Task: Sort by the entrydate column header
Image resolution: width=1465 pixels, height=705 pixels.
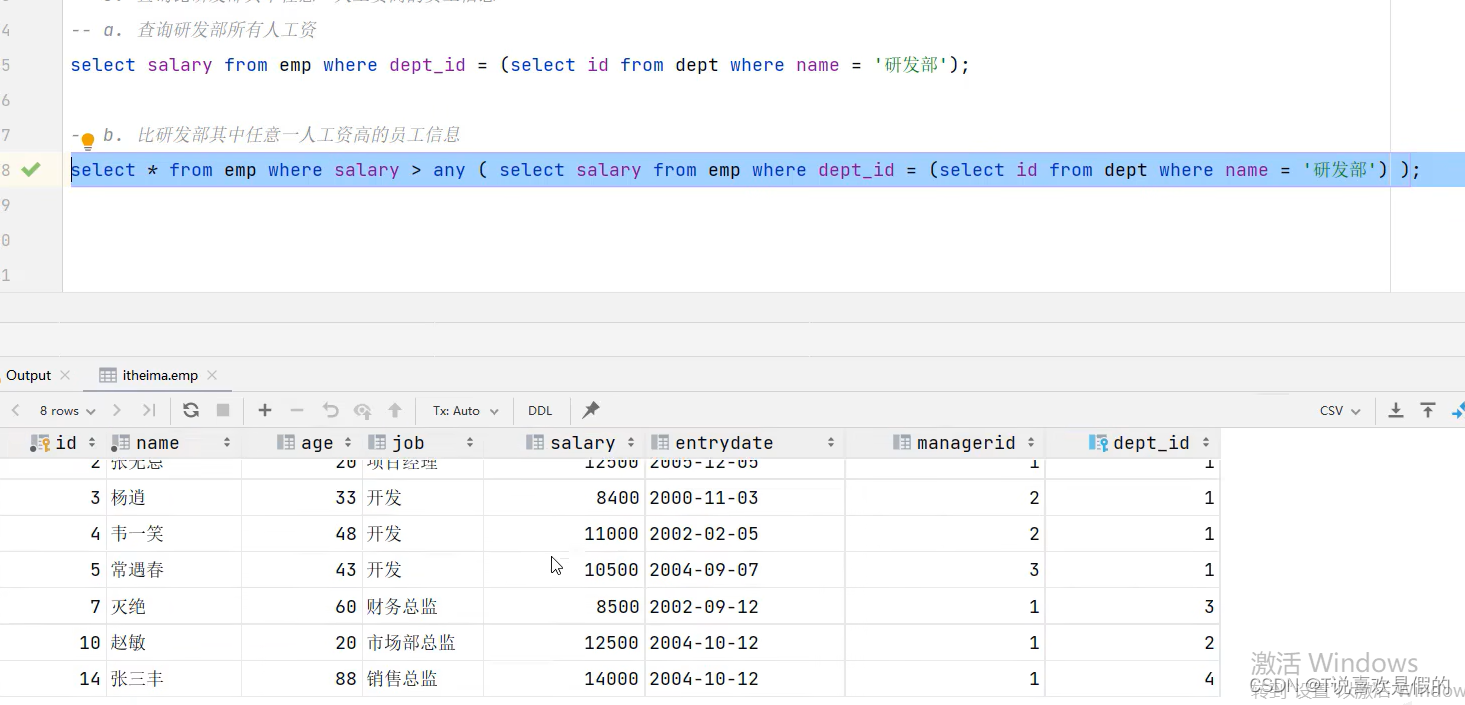Action: point(745,442)
